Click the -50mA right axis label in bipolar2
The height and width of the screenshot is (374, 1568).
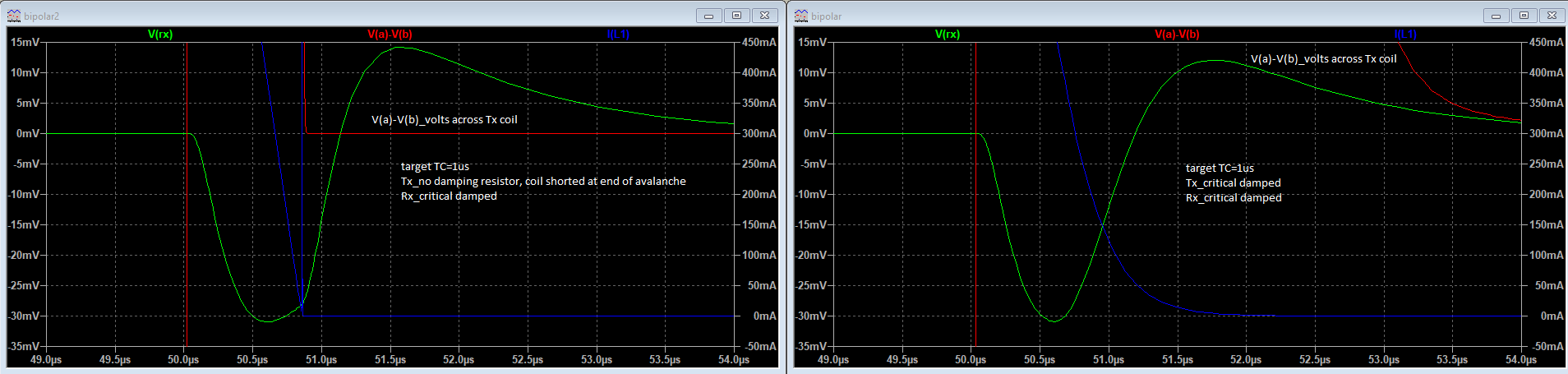click(759, 346)
